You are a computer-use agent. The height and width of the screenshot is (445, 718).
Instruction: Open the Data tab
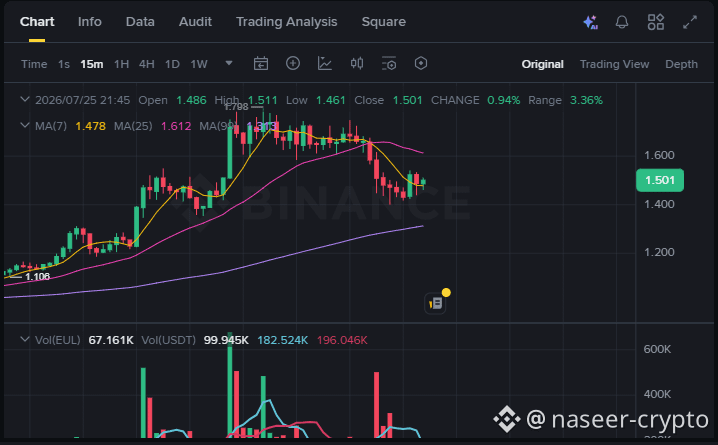tap(140, 22)
